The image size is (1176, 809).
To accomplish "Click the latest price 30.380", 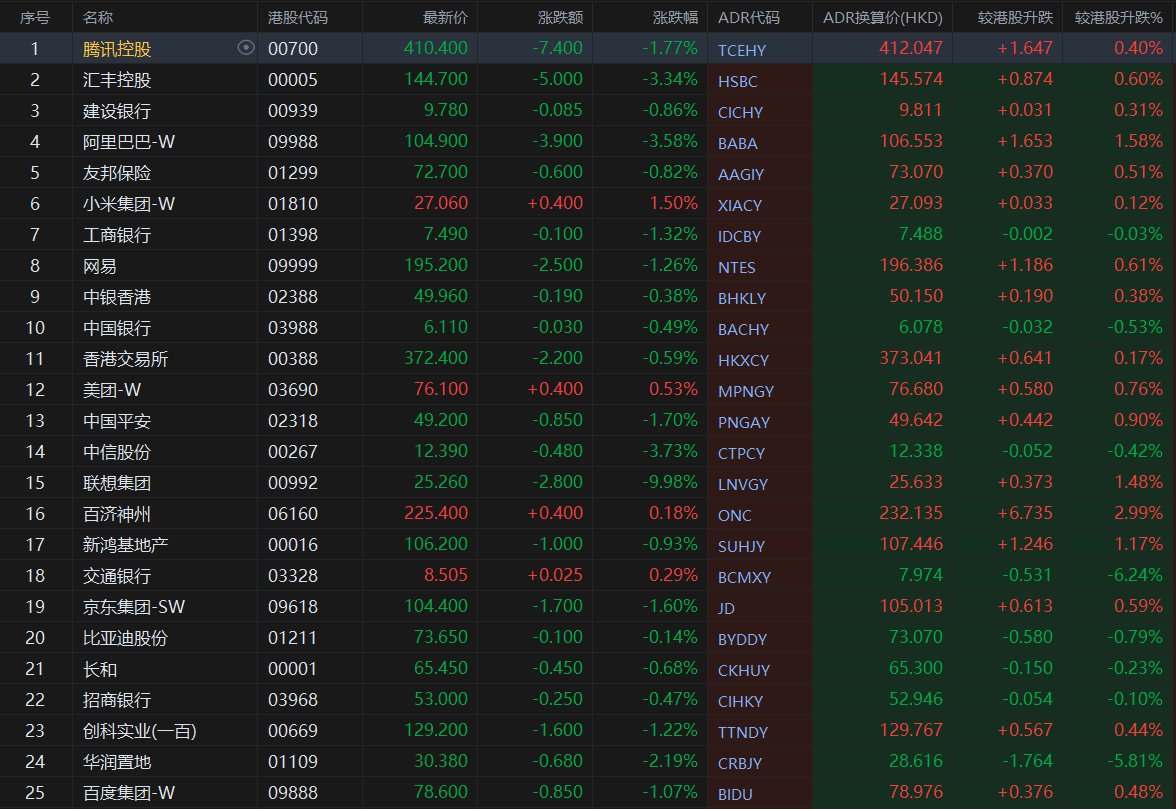I will (x=440, y=761).
